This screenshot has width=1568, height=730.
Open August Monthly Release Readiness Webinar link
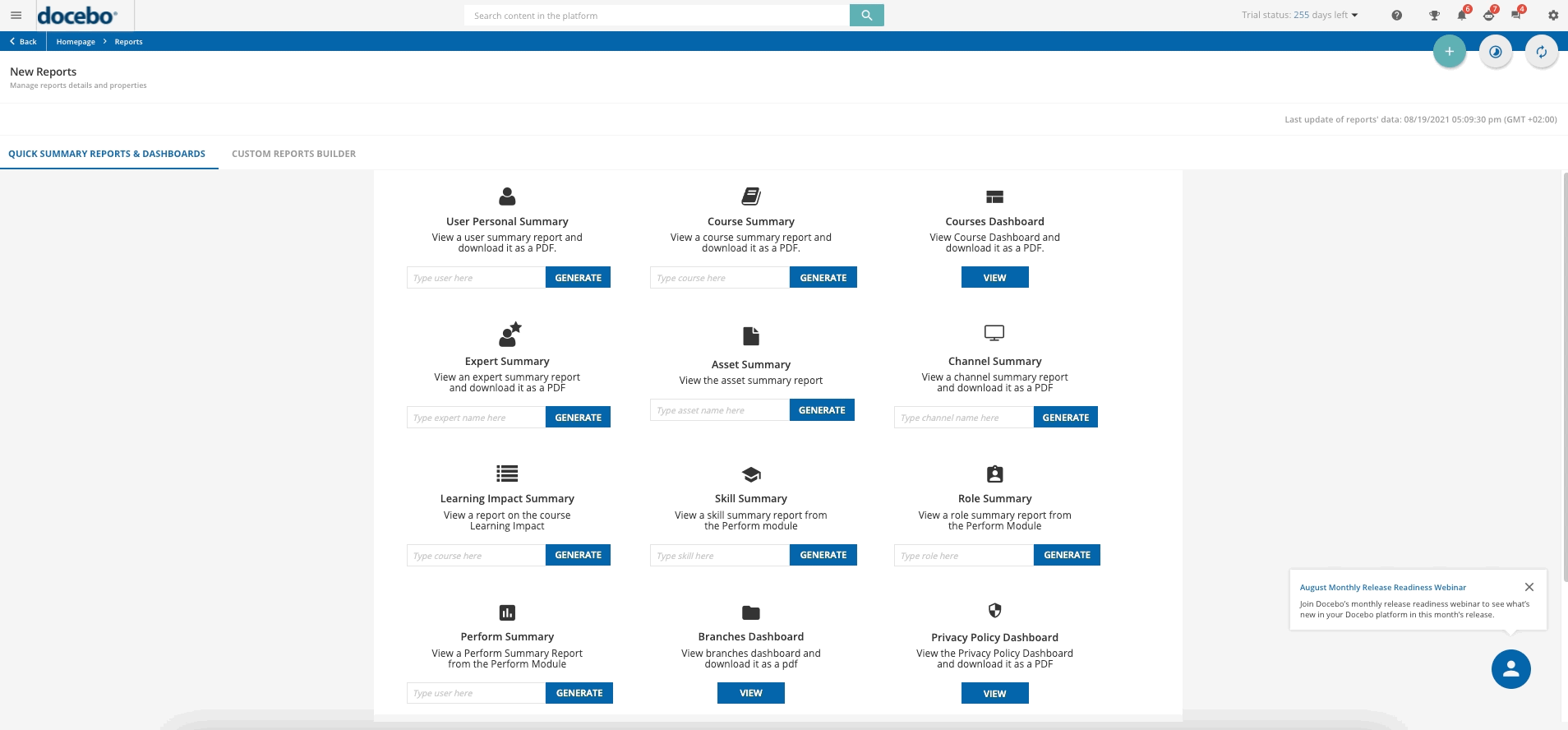[1382, 587]
